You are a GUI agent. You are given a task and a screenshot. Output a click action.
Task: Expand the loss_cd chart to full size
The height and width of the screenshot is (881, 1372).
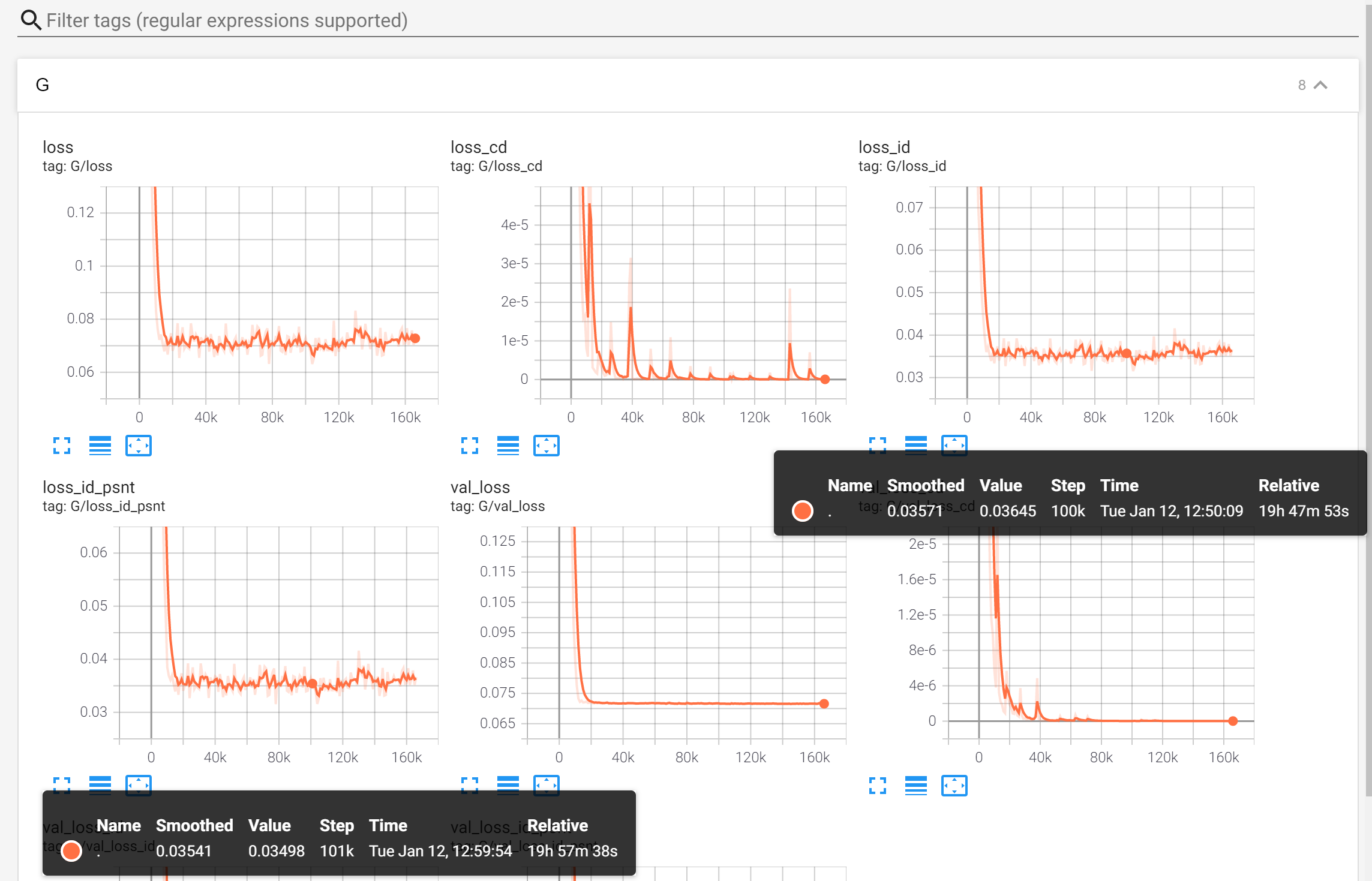tap(470, 446)
